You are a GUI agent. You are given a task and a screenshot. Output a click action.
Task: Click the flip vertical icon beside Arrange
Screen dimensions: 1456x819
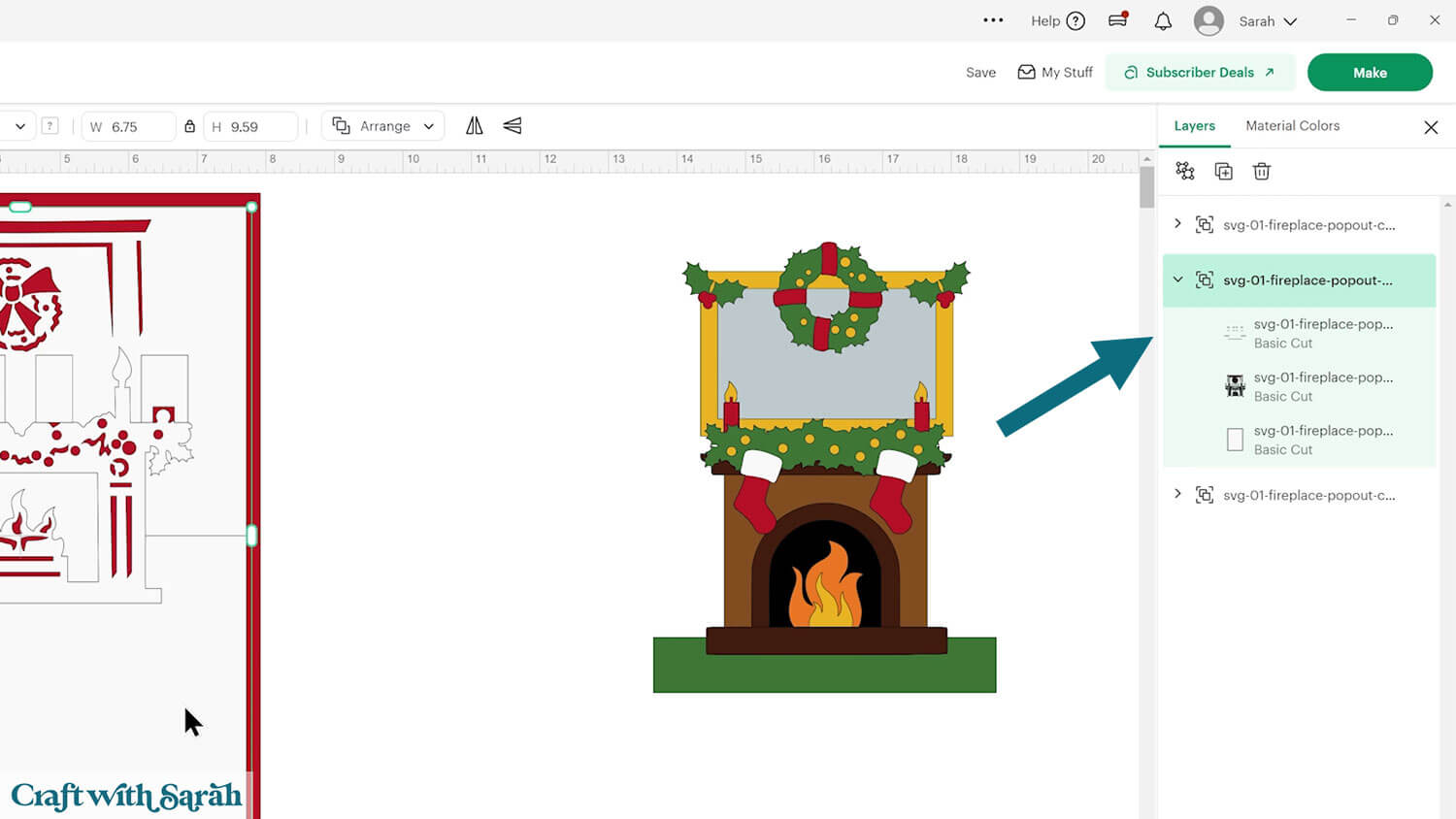(513, 126)
